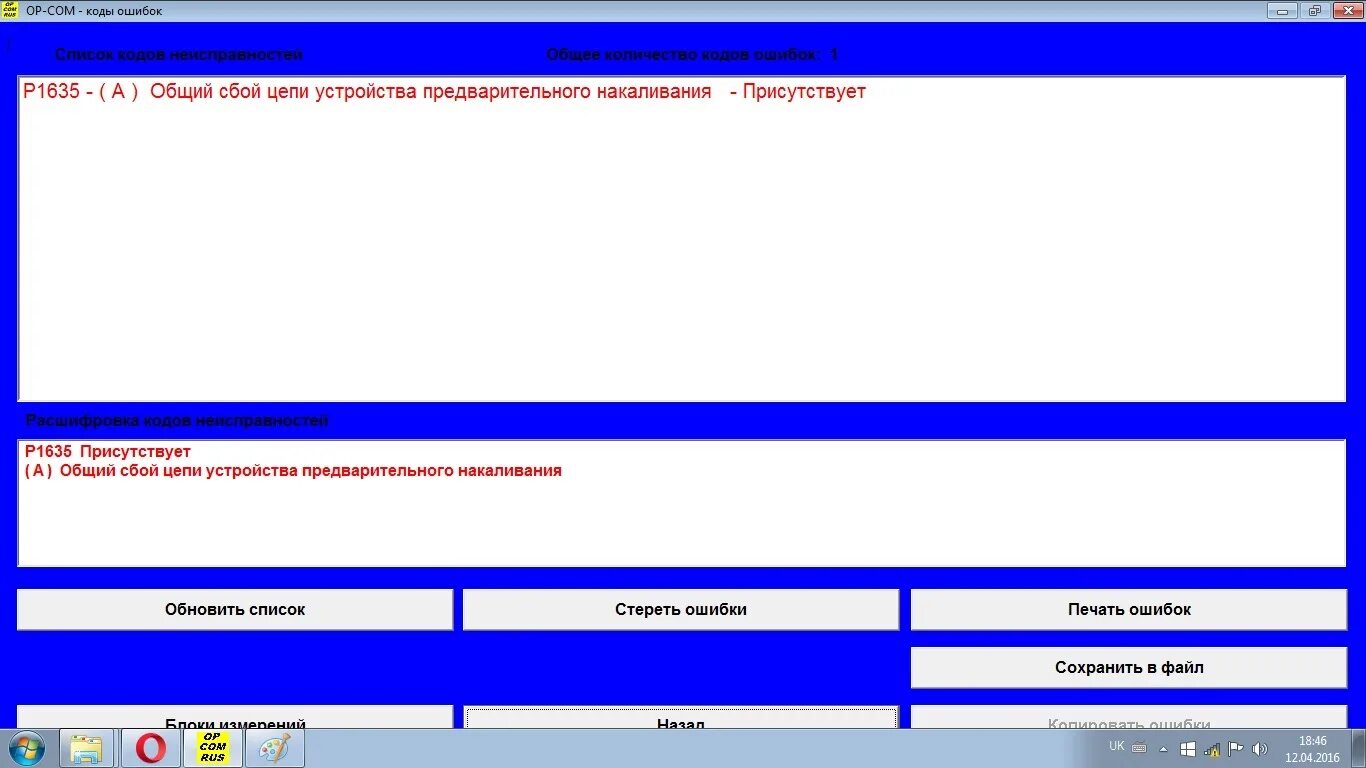1366x768 pixels.
Task: Click the UK language indicator
Action: (x=1117, y=746)
